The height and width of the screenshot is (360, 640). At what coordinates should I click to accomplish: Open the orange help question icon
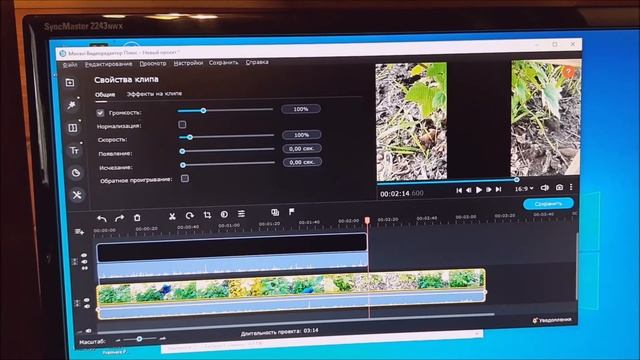click(568, 72)
